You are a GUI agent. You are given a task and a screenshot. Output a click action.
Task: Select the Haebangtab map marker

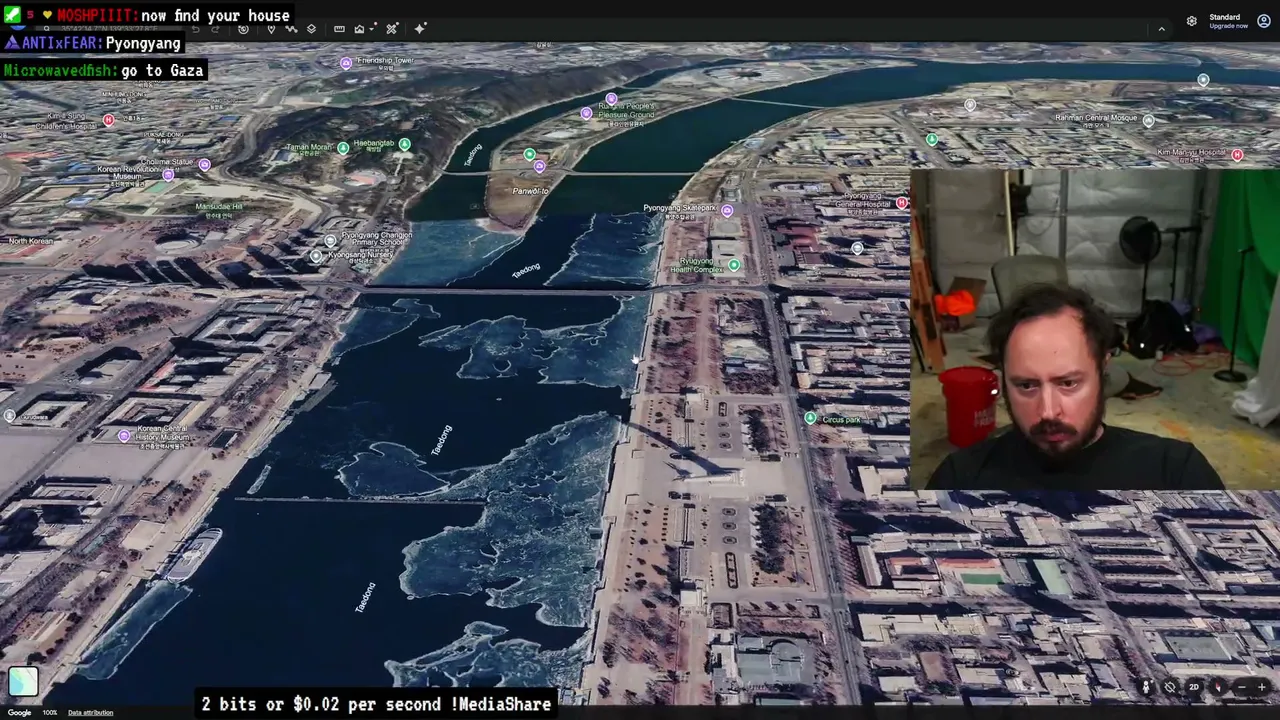(404, 145)
